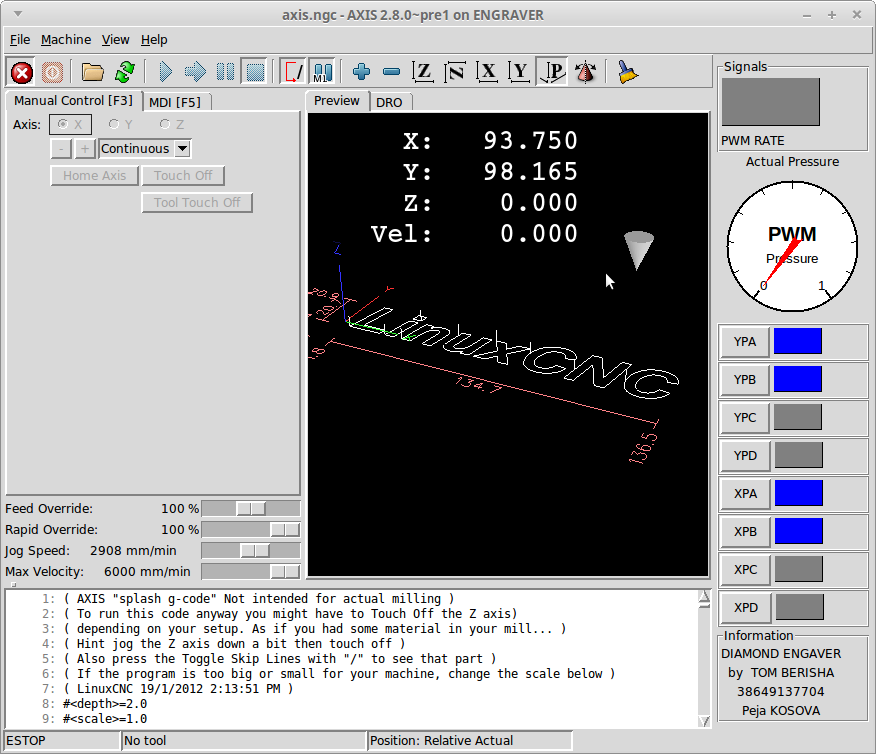This screenshot has height=754, width=876.
Task: Toggle rotate view cone icon
Action: coord(585,73)
